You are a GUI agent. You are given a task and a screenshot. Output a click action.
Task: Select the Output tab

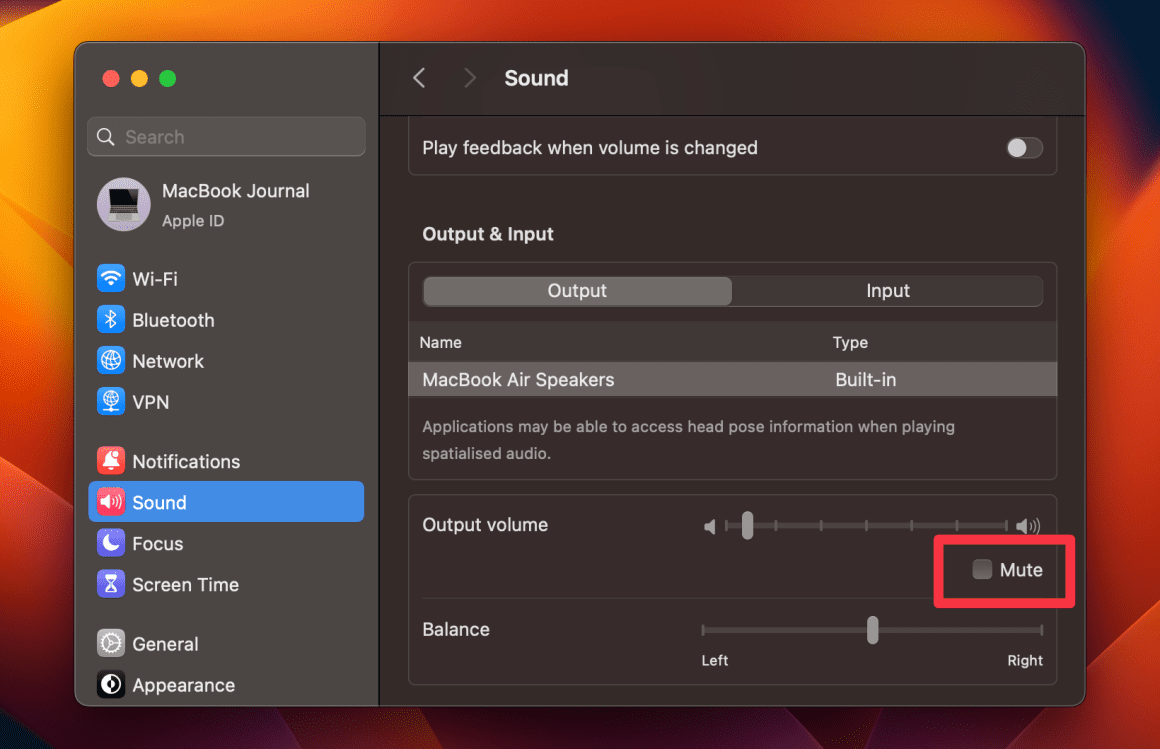click(x=577, y=291)
